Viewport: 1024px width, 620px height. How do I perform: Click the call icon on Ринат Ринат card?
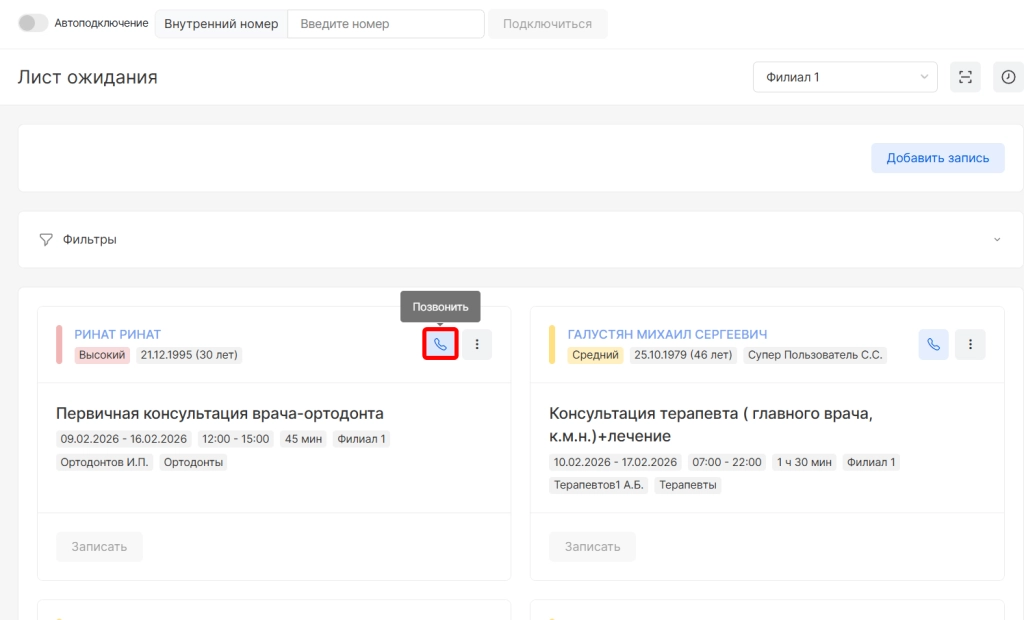pyautogui.click(x=440, y=344)
